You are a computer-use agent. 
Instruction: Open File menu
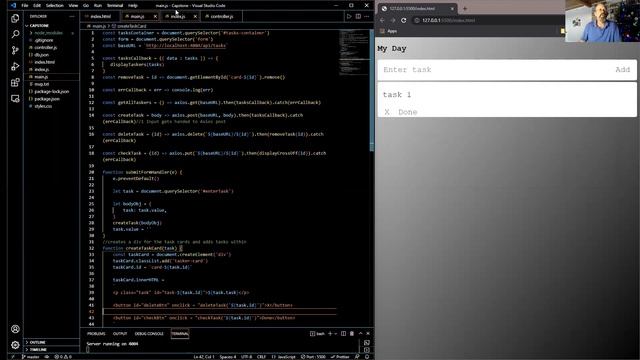pos(25,5)
